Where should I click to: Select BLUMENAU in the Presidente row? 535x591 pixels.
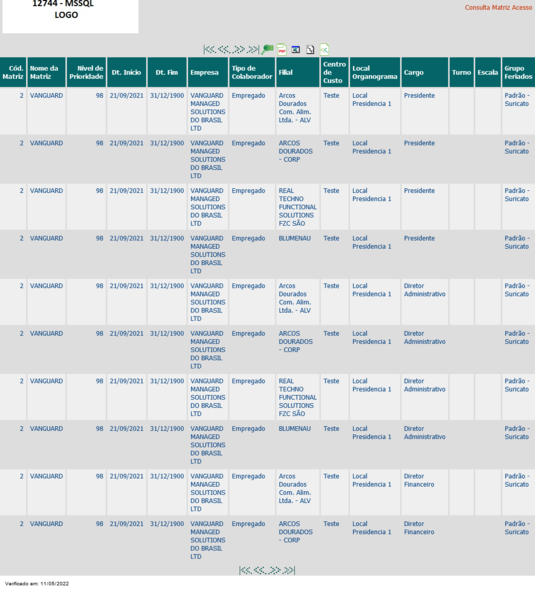[294, 238]
